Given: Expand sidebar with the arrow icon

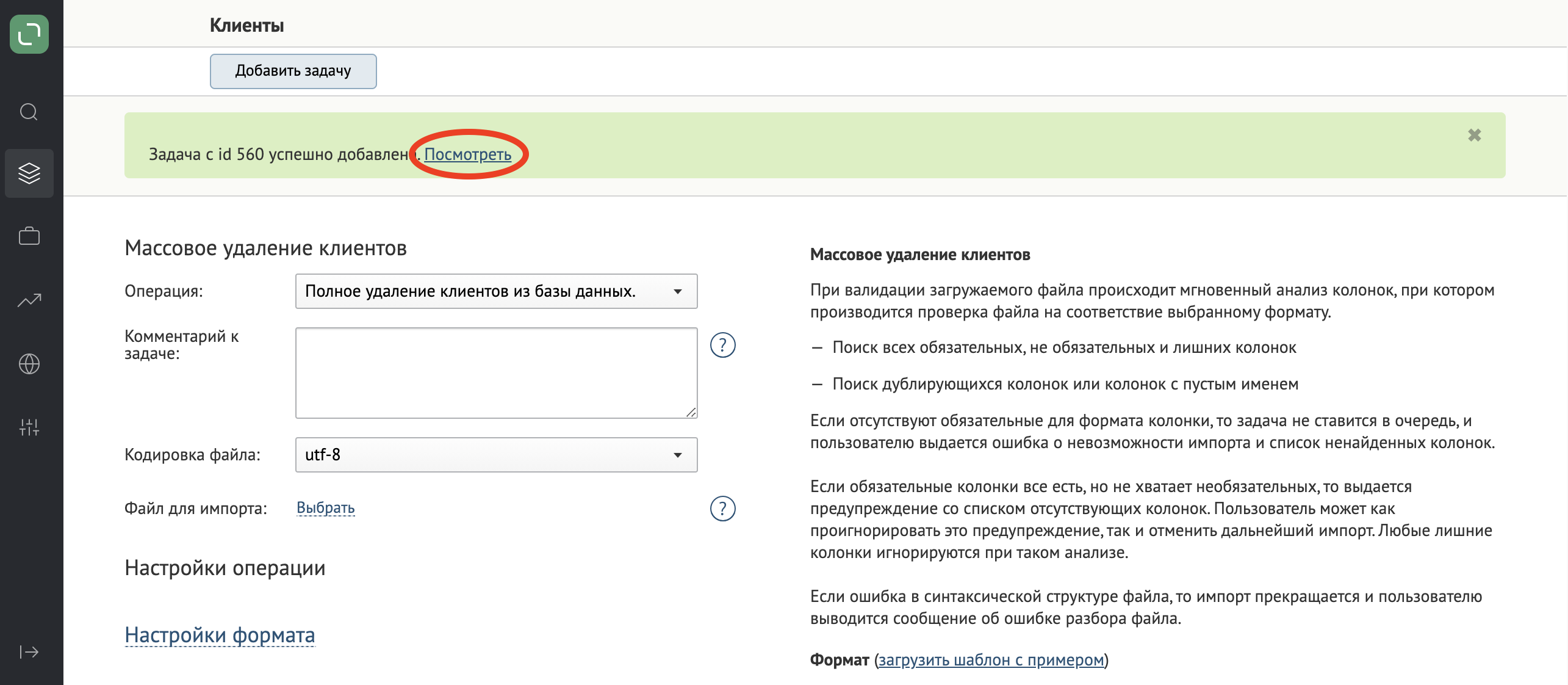Looking at the screenshot, I should (x=29, y=652).
